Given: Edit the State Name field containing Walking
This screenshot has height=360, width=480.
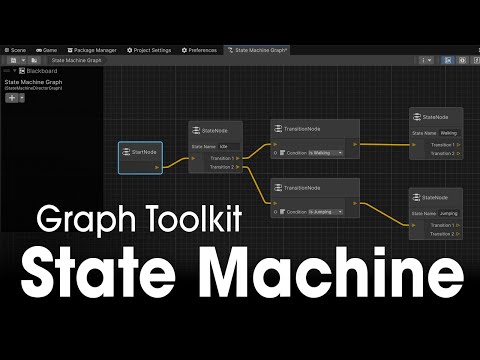Looking at the screenshot, I should (x=449, y=133).
